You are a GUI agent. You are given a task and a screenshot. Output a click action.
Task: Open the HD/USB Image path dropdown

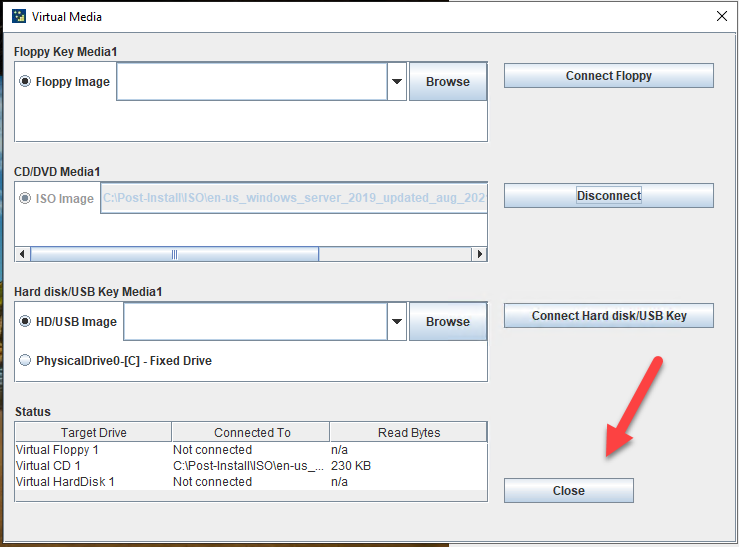click(x=397, y=322)
